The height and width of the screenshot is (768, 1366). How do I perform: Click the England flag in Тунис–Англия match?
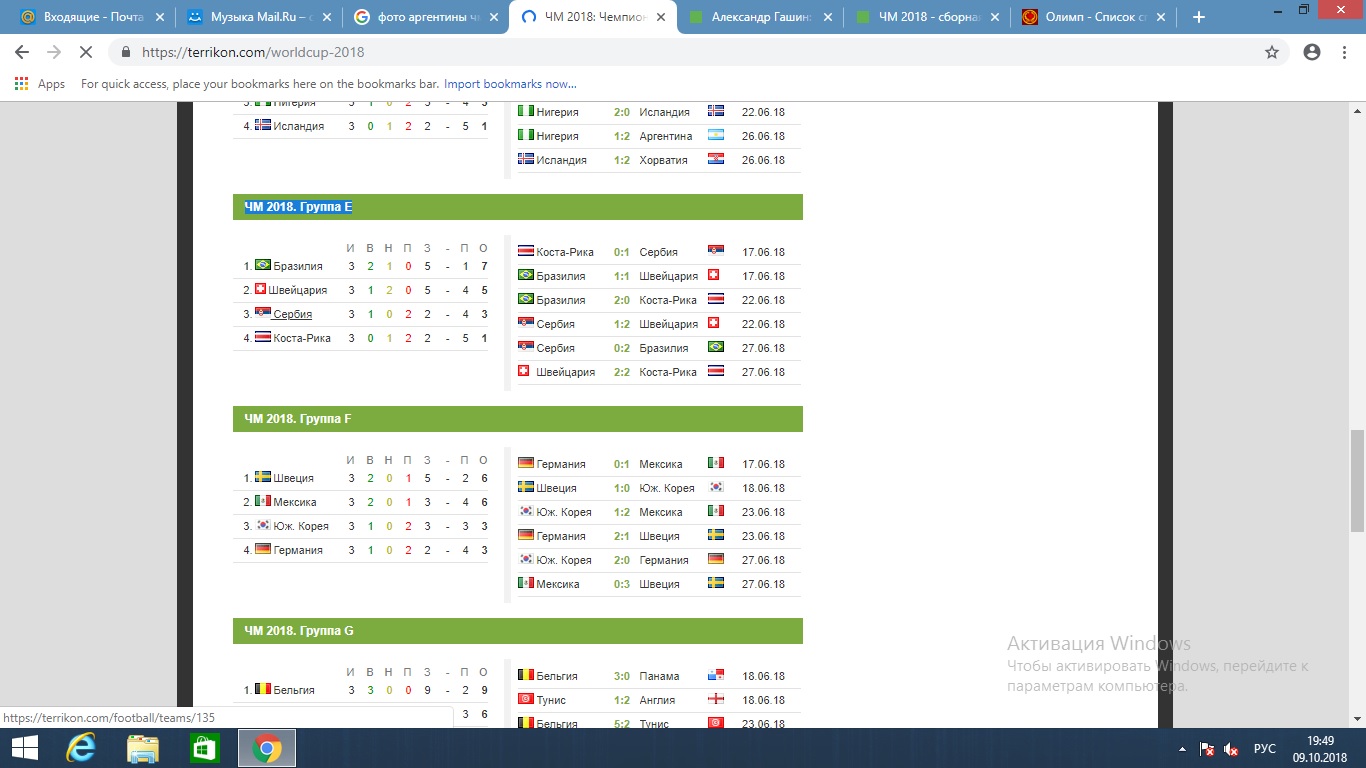point(715,699)
